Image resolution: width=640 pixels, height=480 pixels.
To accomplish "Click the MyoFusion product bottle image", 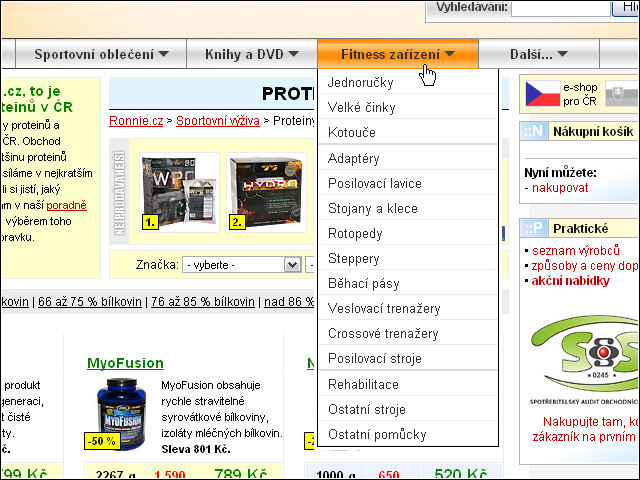I will 122,413.
